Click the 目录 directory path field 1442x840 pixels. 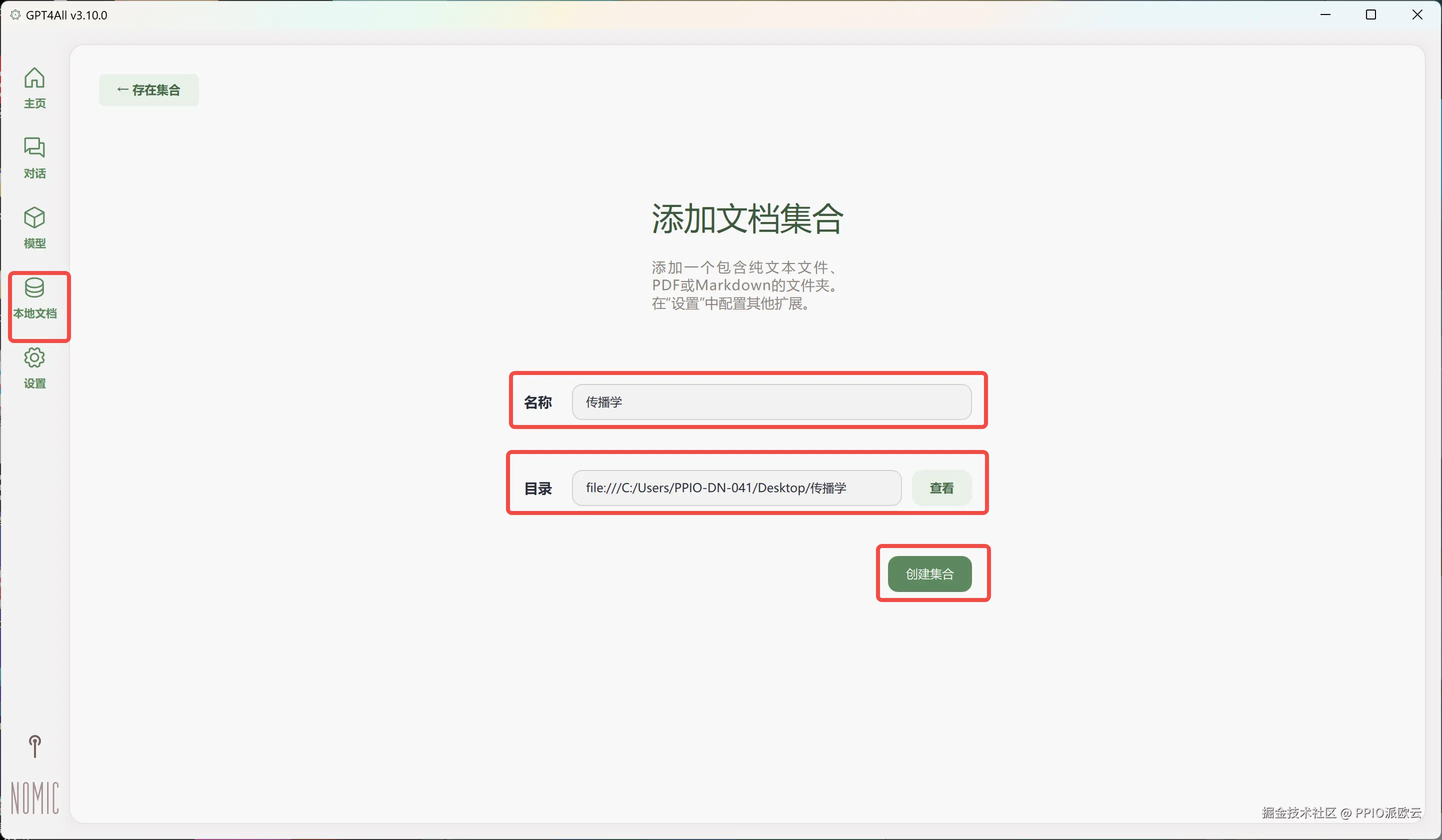pyautogui.click(x=736, y=488)
